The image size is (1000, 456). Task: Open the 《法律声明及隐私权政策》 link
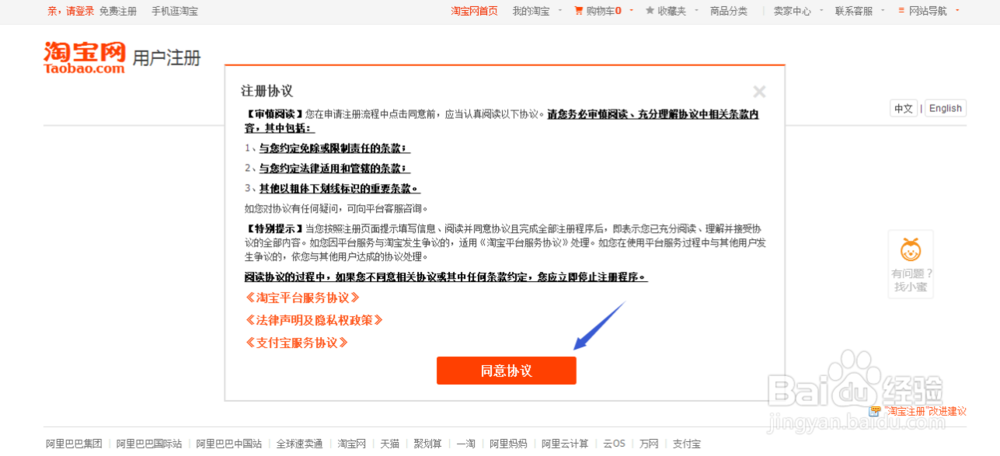point(314,320)
